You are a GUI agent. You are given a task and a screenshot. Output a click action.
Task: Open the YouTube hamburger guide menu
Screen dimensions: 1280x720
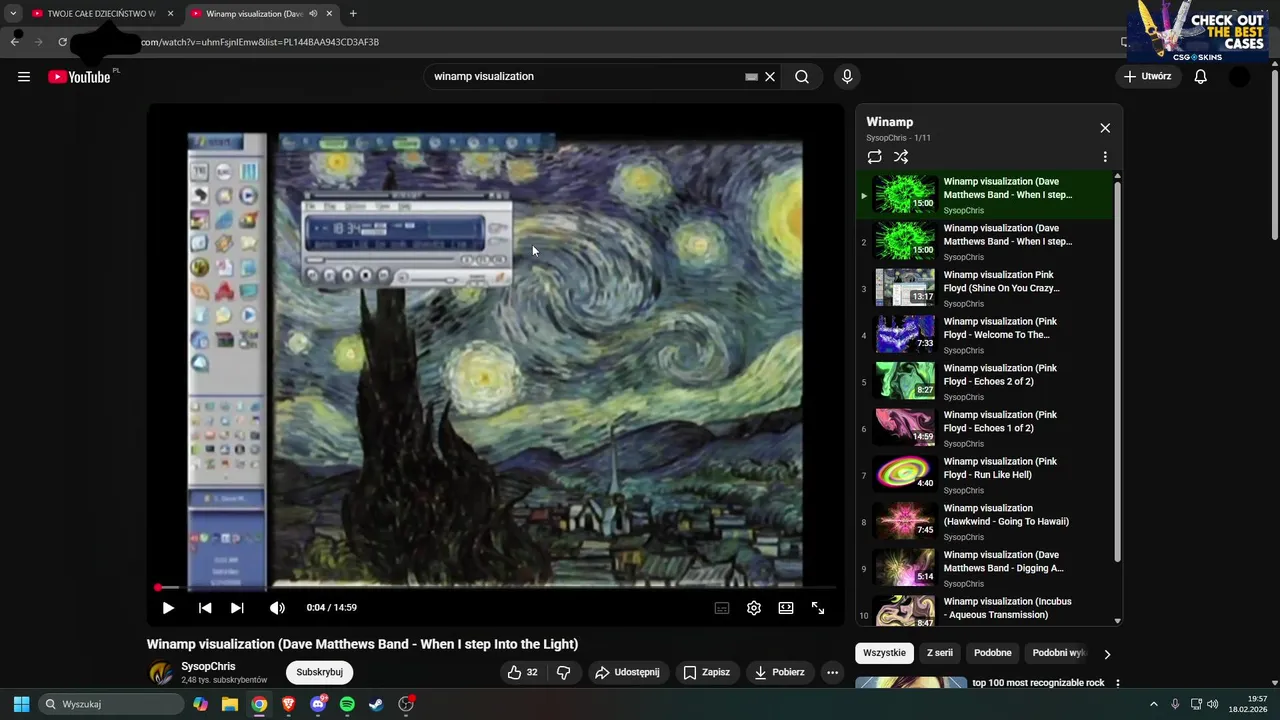click(24, 77)
